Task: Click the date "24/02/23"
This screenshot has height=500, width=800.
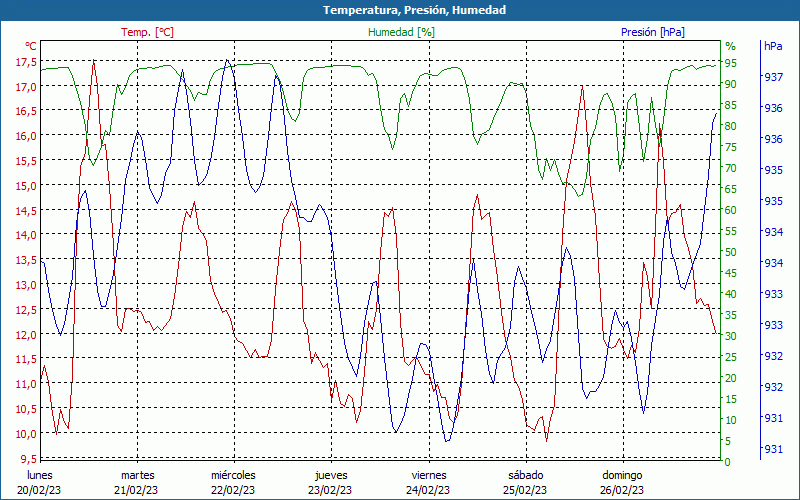Action: click(x=428, y=490)
